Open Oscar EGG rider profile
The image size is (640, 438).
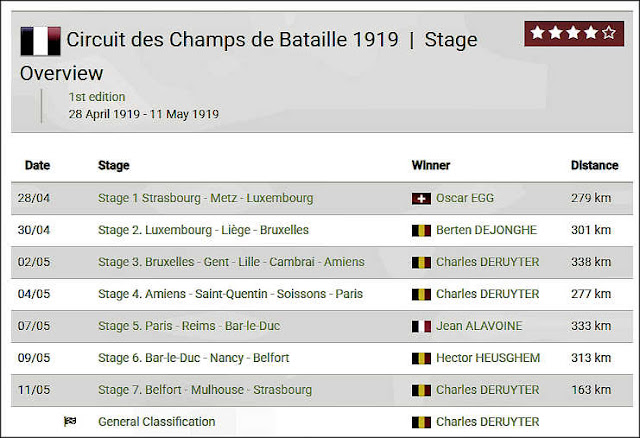[x=465, y=198]
